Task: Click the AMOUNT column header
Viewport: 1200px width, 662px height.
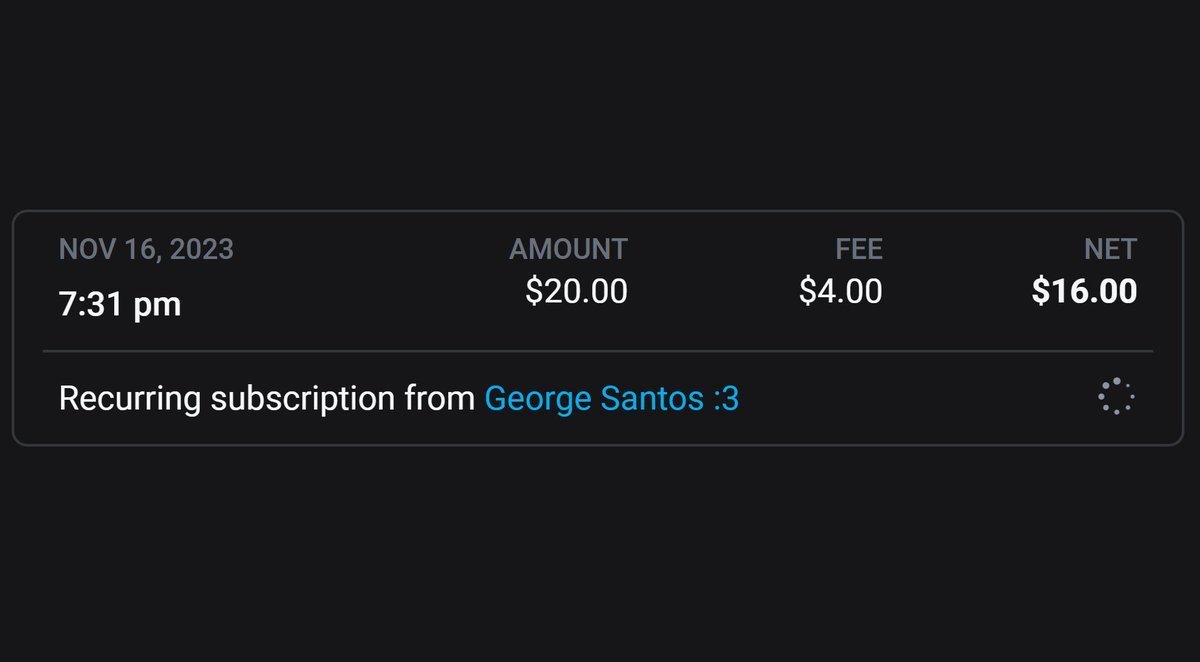Action: tap(568, 249)
